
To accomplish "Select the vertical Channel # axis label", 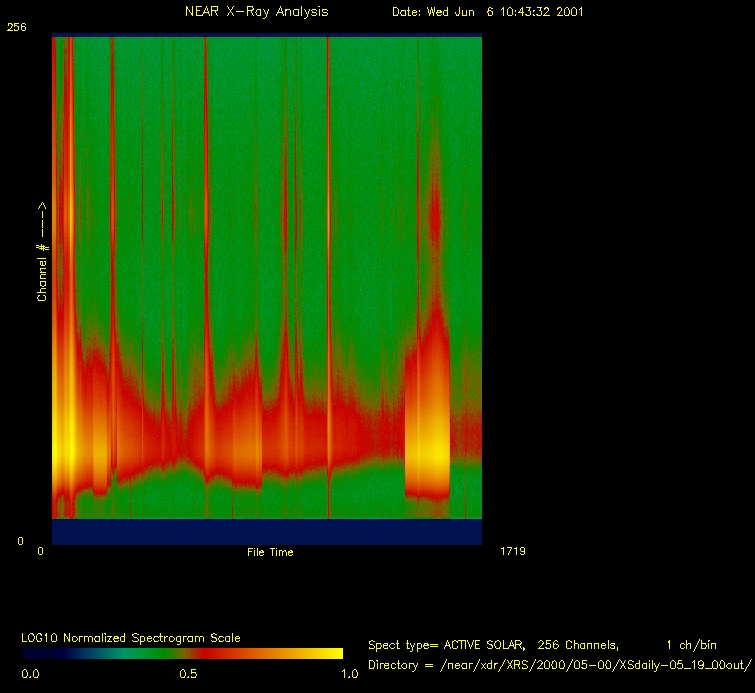I will coord(43,252).
